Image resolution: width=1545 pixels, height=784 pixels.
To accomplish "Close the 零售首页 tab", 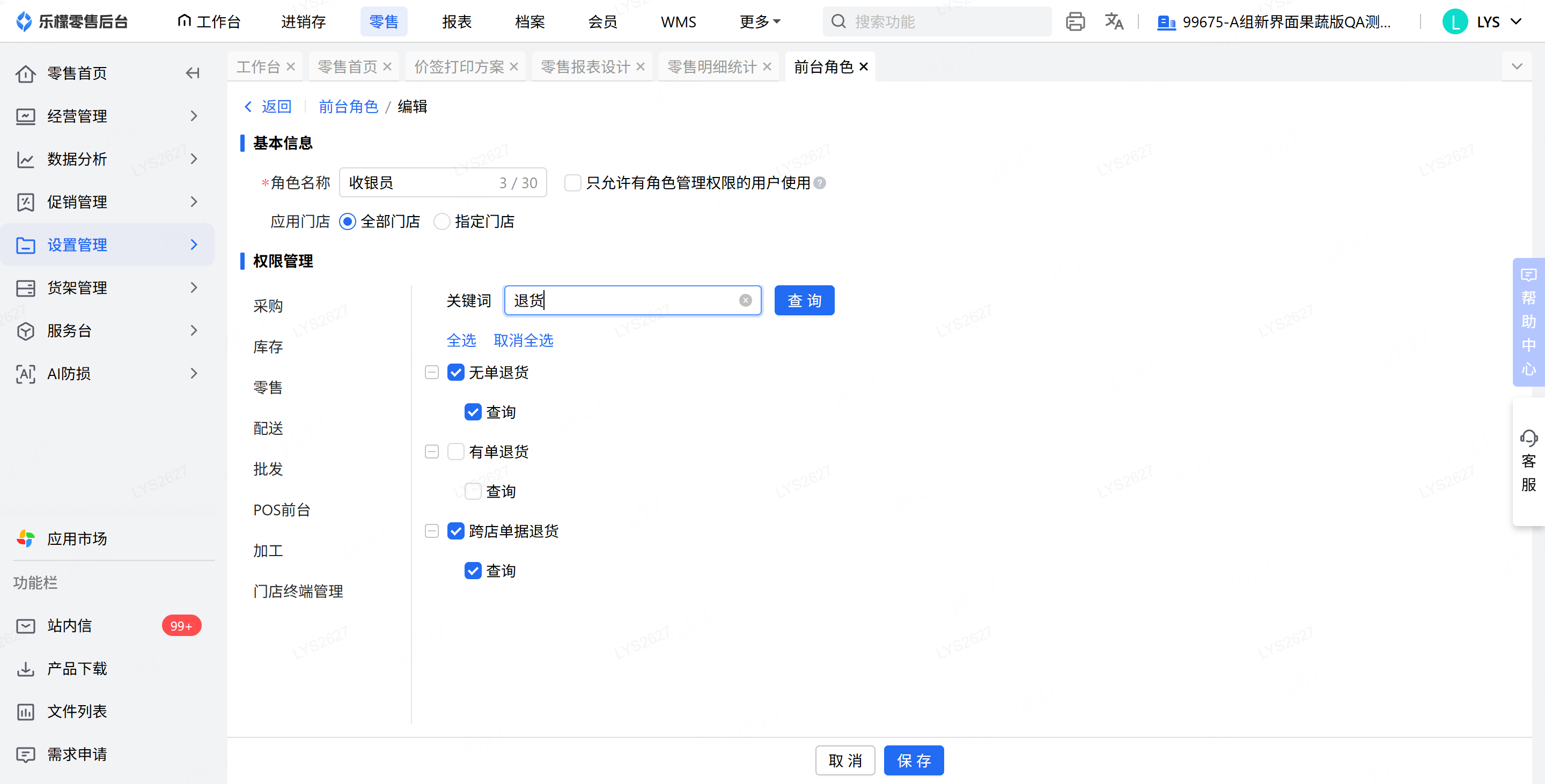I will pyautogui.click(x=387, y=66).
